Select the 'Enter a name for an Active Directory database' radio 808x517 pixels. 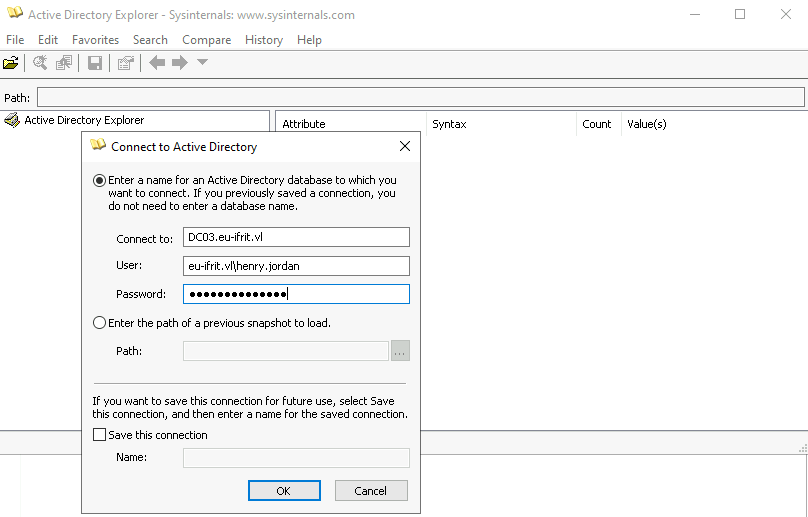tap(99, 180)
